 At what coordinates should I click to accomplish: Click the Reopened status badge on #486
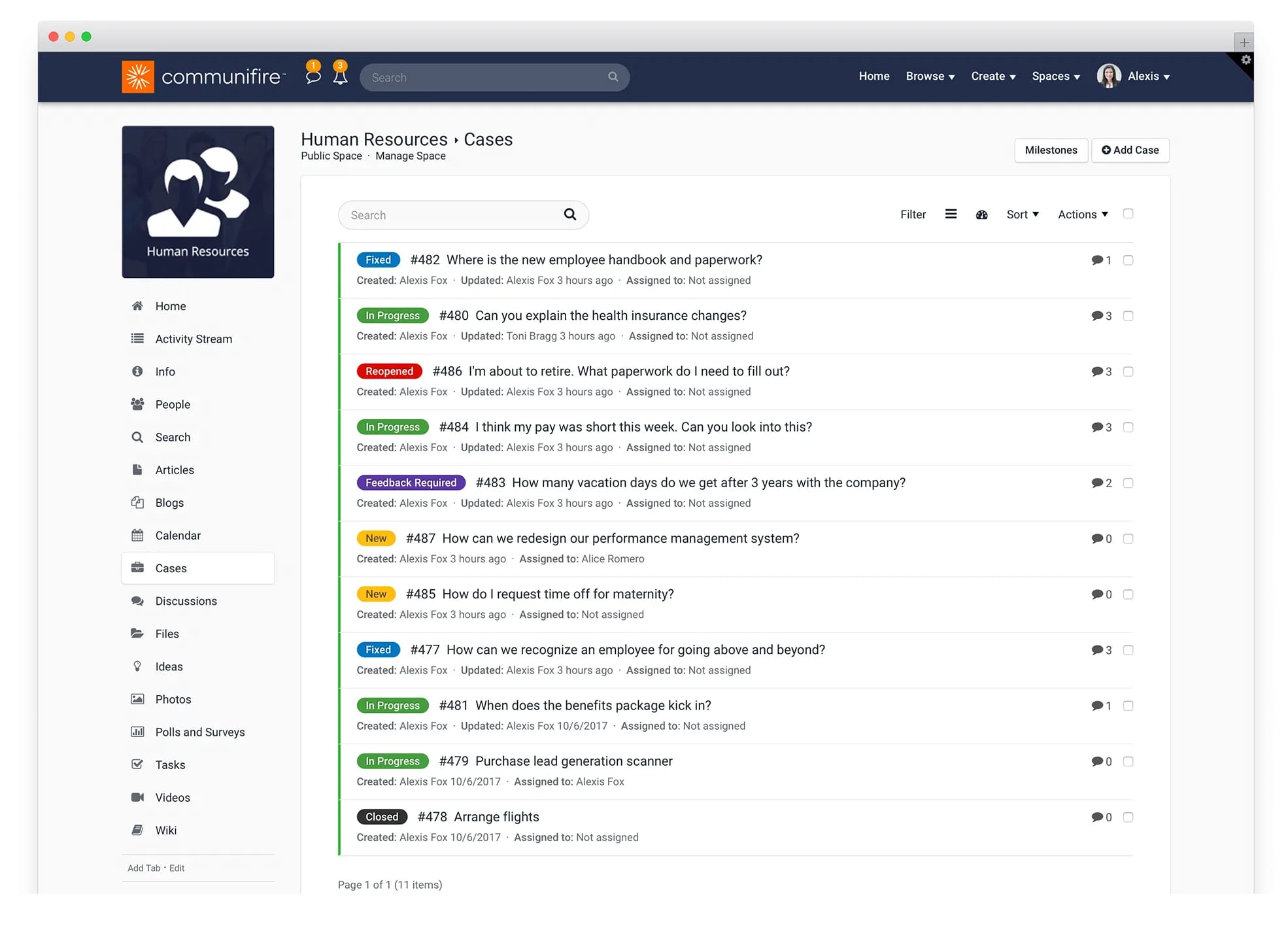[389, 371]
